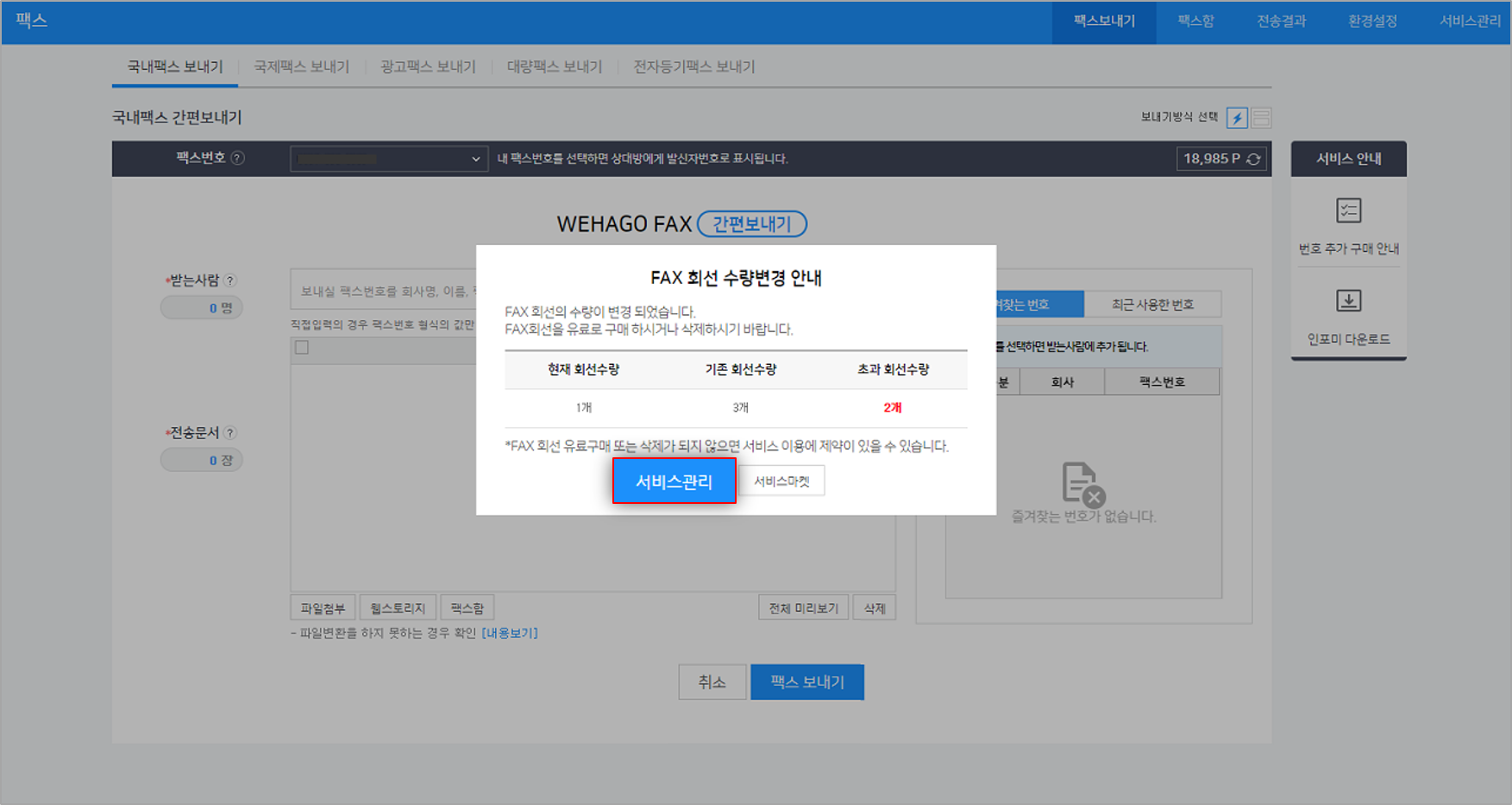Click the Informi download icon

pyautogui.click(x=1348, y=301)
